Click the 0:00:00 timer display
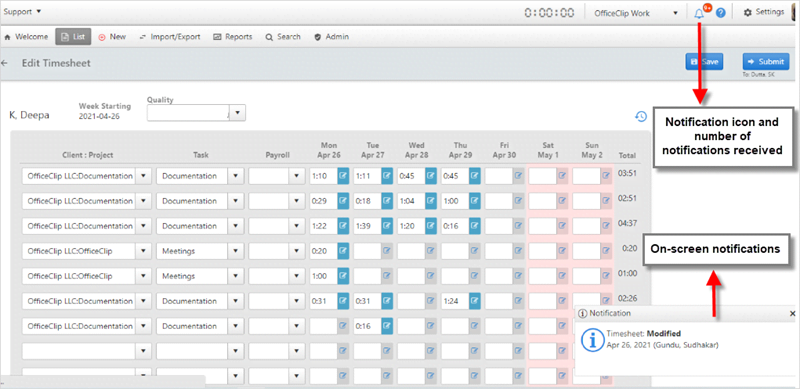The width and height of the screenshot is (800, 389). coord(549,13)
